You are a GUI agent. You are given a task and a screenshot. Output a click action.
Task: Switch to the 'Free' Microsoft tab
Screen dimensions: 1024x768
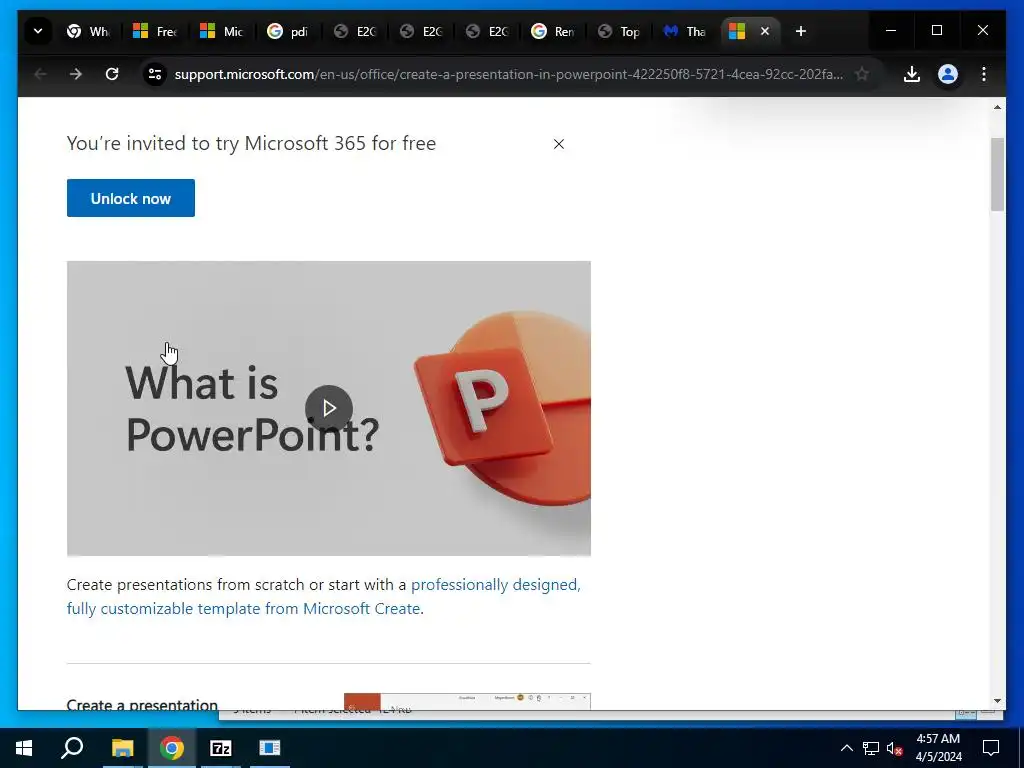tap(155, 31)
